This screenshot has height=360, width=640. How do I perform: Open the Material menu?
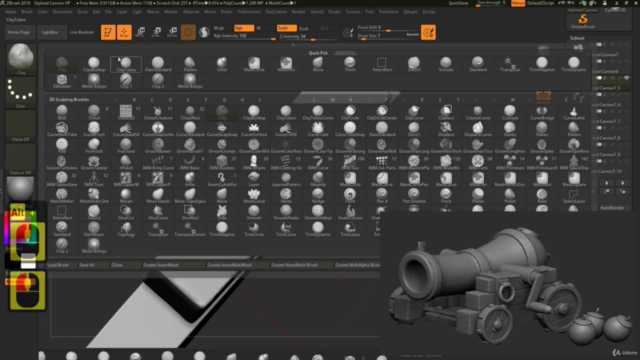191,12
